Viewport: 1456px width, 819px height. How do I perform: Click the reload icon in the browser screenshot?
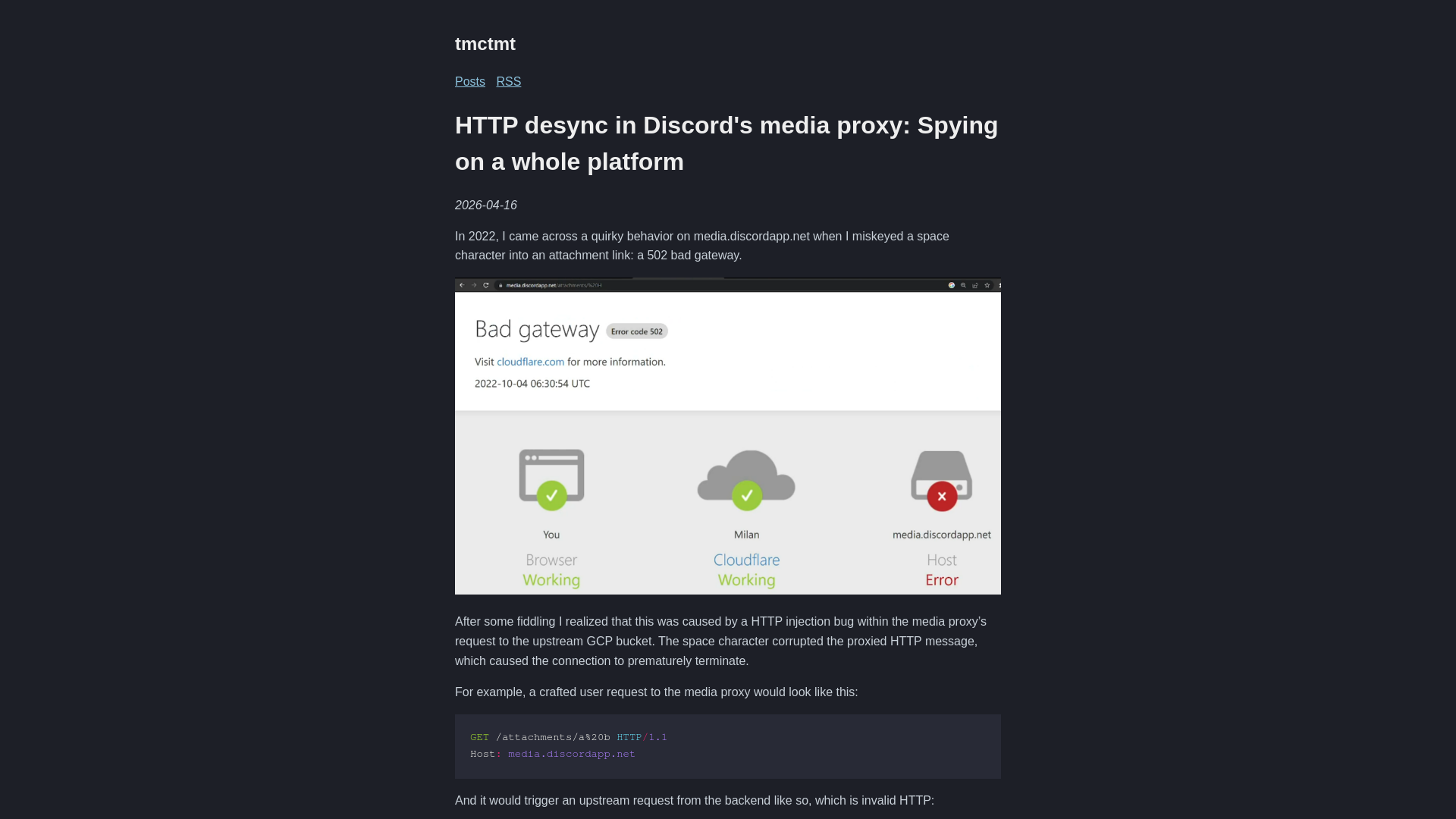[x=485, y=285]
